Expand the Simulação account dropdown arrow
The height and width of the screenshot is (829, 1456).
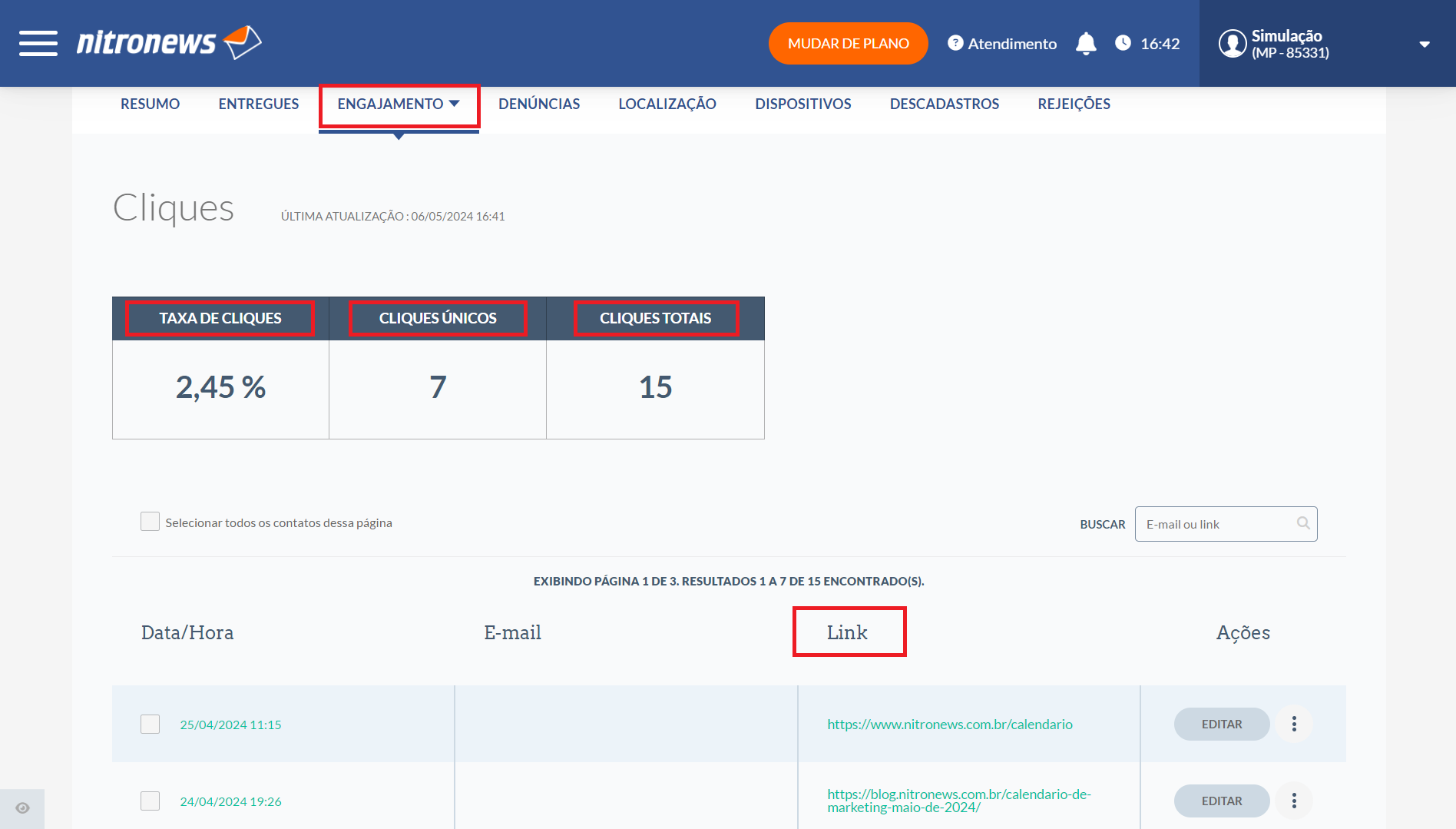point(1425,45)
